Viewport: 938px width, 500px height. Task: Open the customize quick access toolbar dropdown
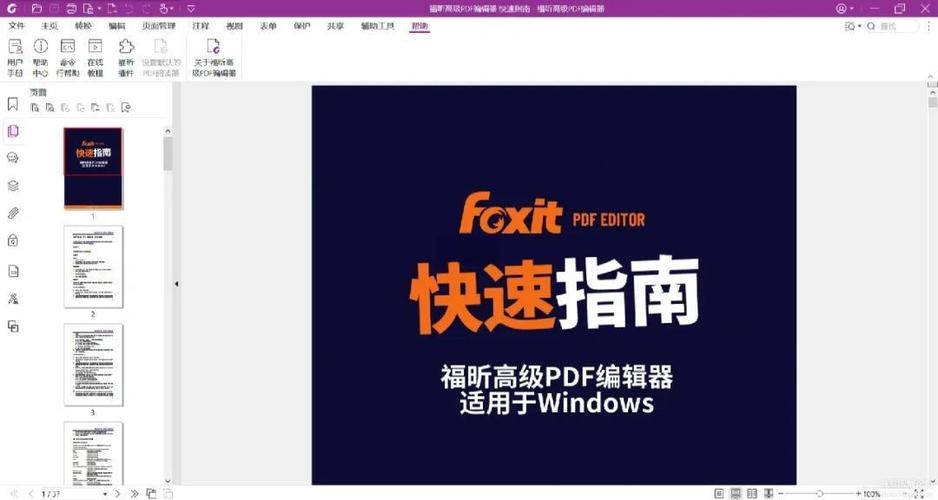pos(191,9)
